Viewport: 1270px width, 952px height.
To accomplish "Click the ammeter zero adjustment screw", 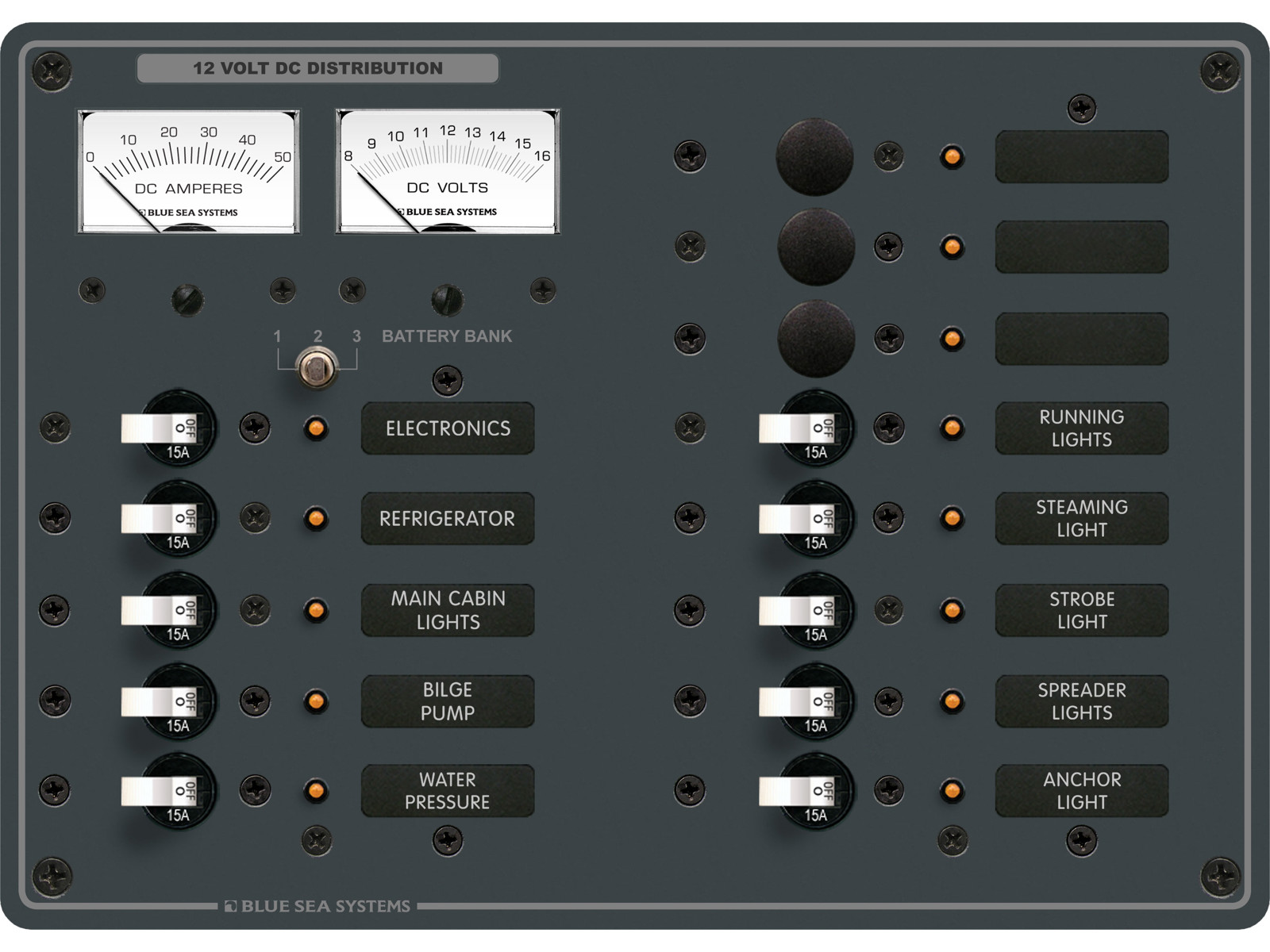I will pos(187,300).
